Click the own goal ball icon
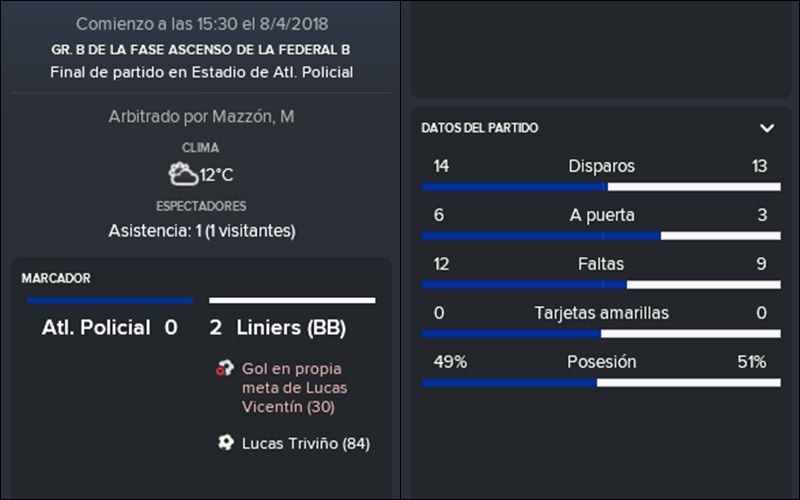The image size is (800, 500). [x=224, y=368]
